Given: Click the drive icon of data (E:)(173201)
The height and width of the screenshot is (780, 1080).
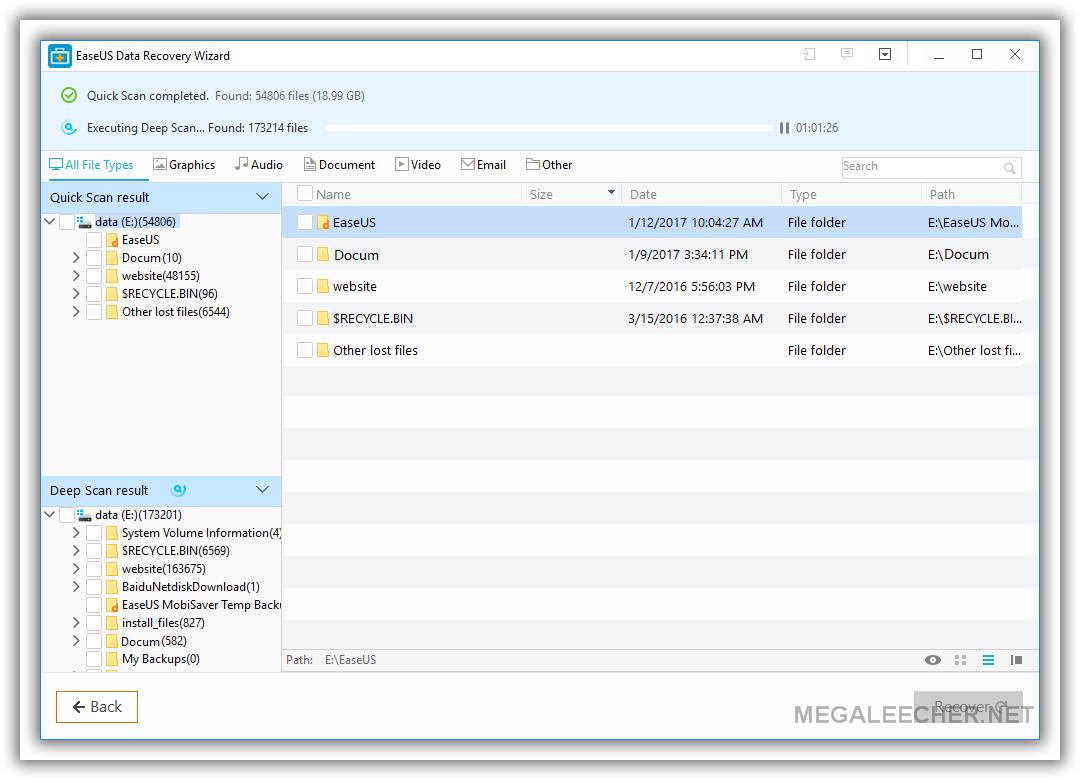Looking at the screenshot, I should [x=84, y=515].
